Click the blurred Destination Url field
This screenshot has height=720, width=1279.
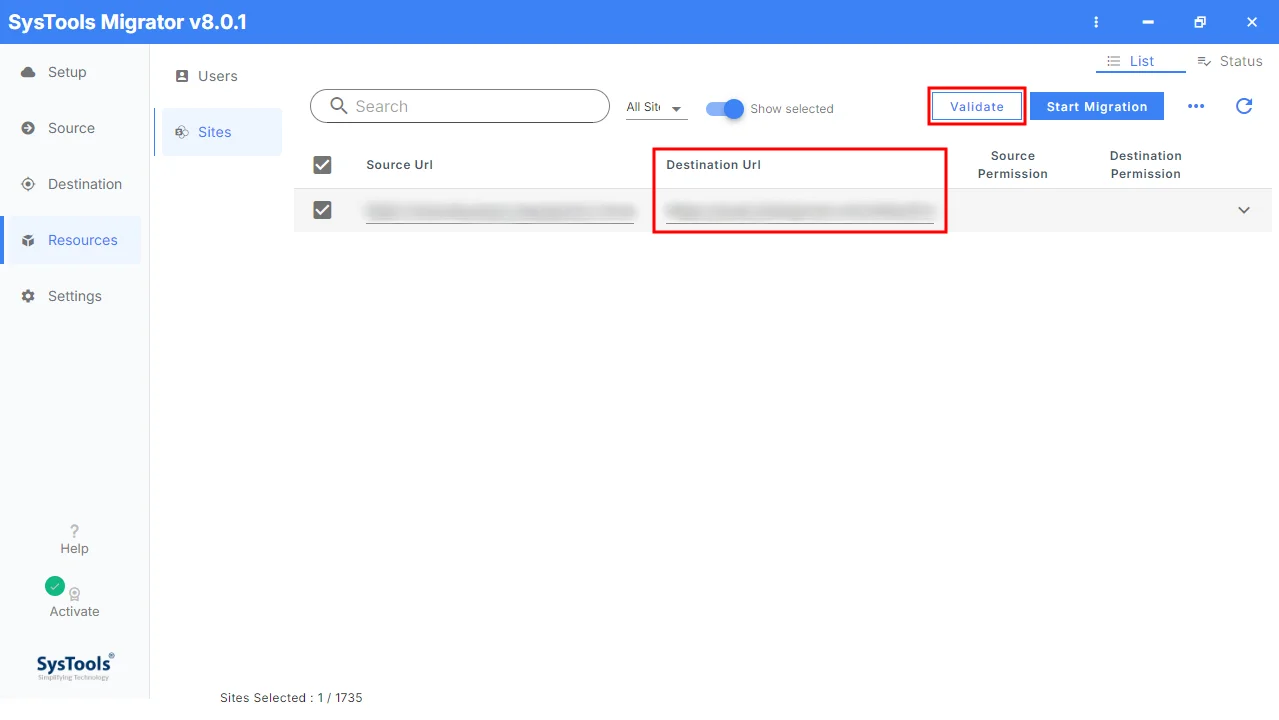click(800, 211)
